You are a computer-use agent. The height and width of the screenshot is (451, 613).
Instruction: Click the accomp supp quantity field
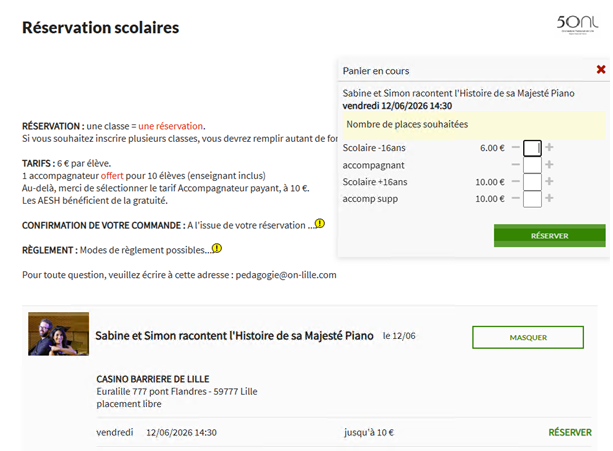[x=532, y=199]
